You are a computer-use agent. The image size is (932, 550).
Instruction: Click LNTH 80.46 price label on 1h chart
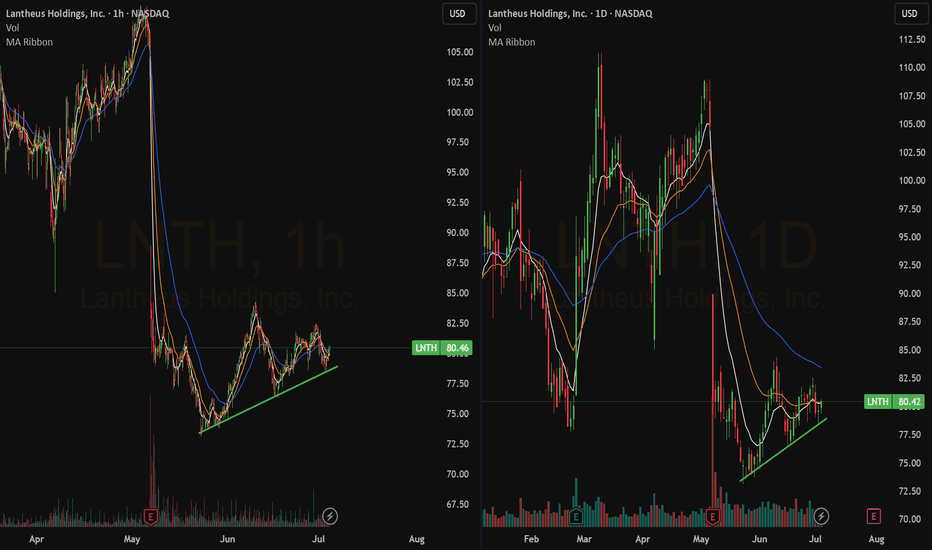click(x=442, y=348)
